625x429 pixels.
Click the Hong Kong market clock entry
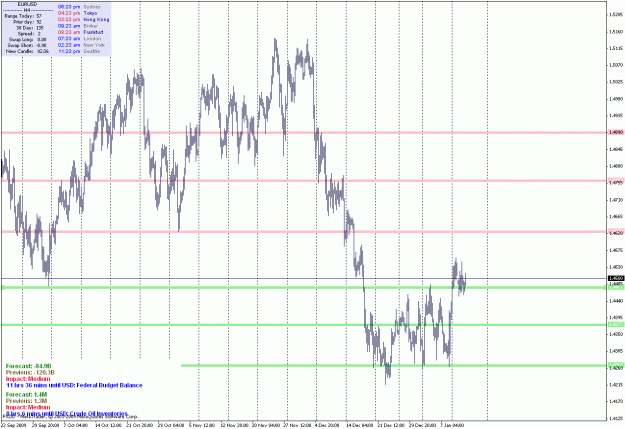tap(83, 19)
